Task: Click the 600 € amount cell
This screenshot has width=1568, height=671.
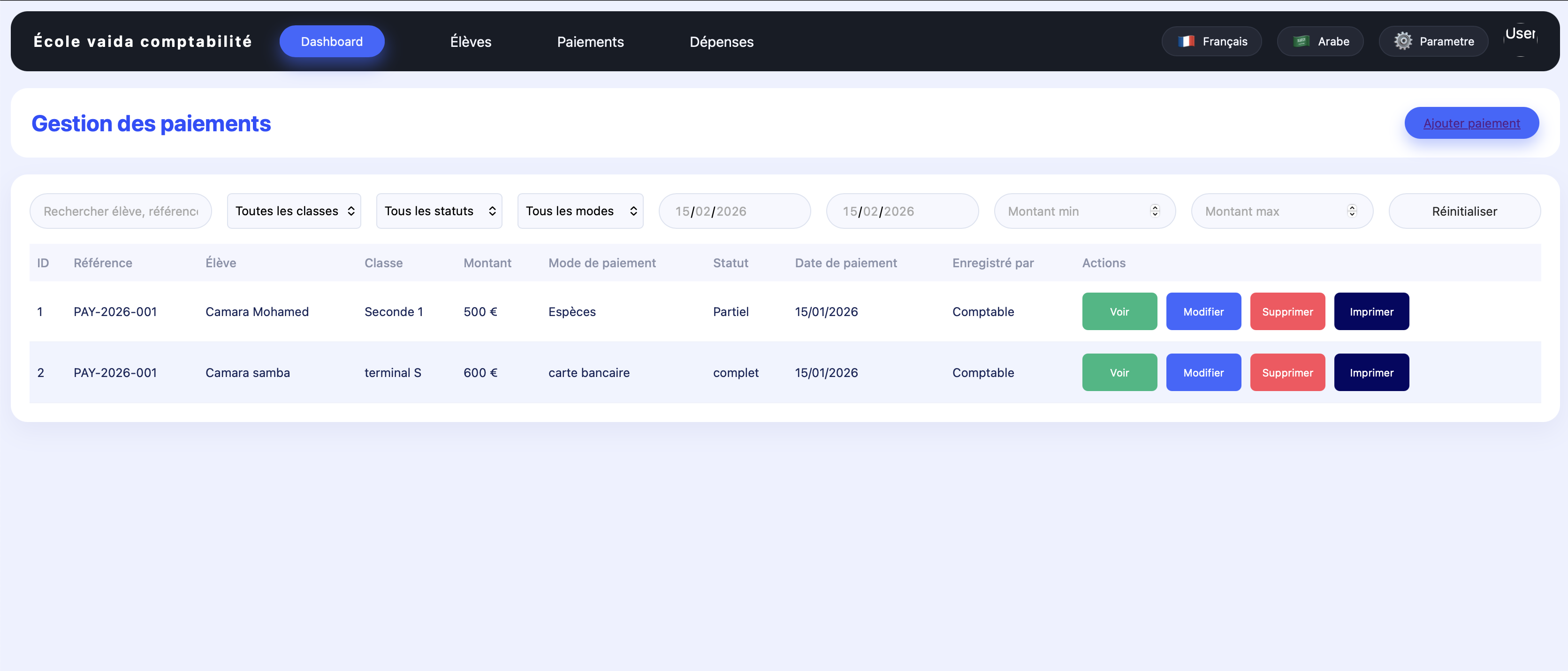Action: click(480, 372)
